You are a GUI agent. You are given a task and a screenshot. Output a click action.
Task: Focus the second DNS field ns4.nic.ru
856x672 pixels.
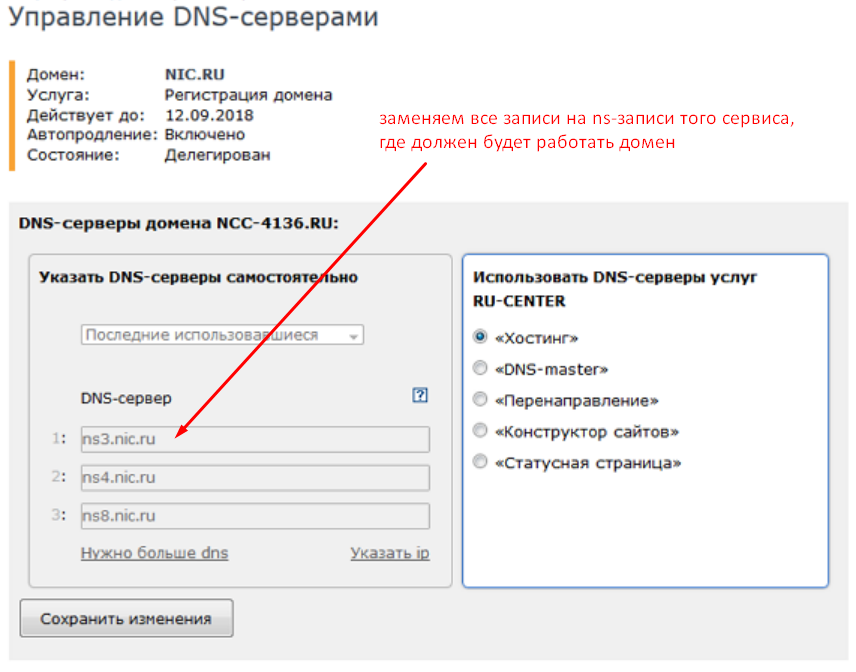[255, 478]
